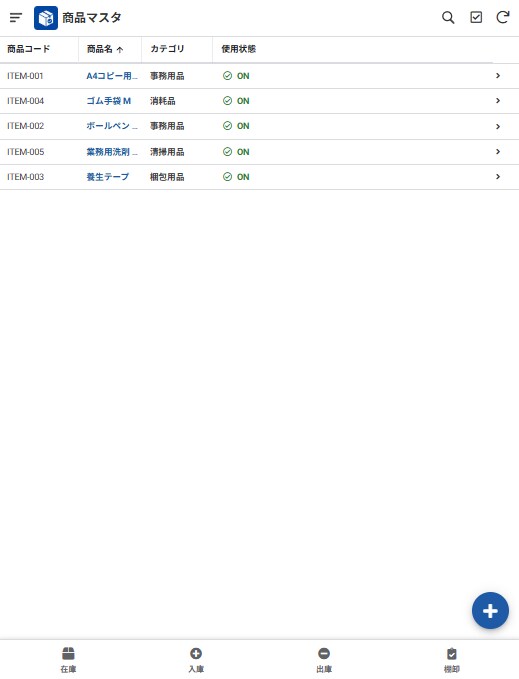Viewport: 519px width, 679px height.
Task: Open the hamburger navigation menu
Action: tap(16, 18)
